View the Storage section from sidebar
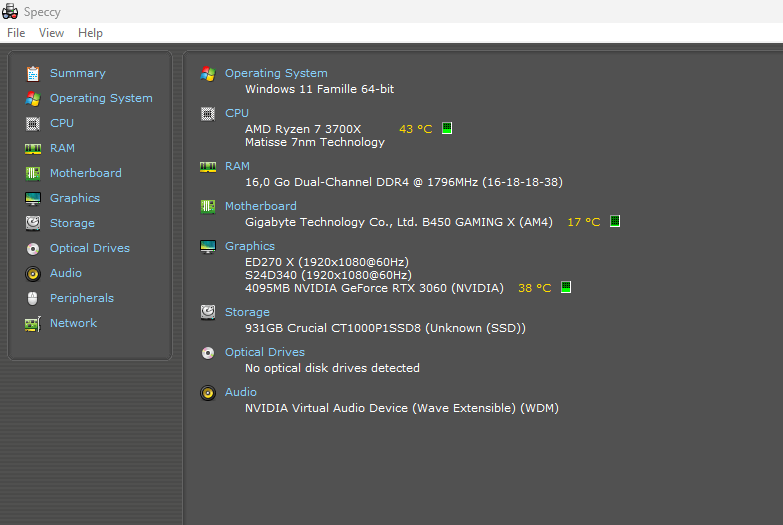This screenshot has width=783, height=525. pyautogui.click(x=72, y=223)
